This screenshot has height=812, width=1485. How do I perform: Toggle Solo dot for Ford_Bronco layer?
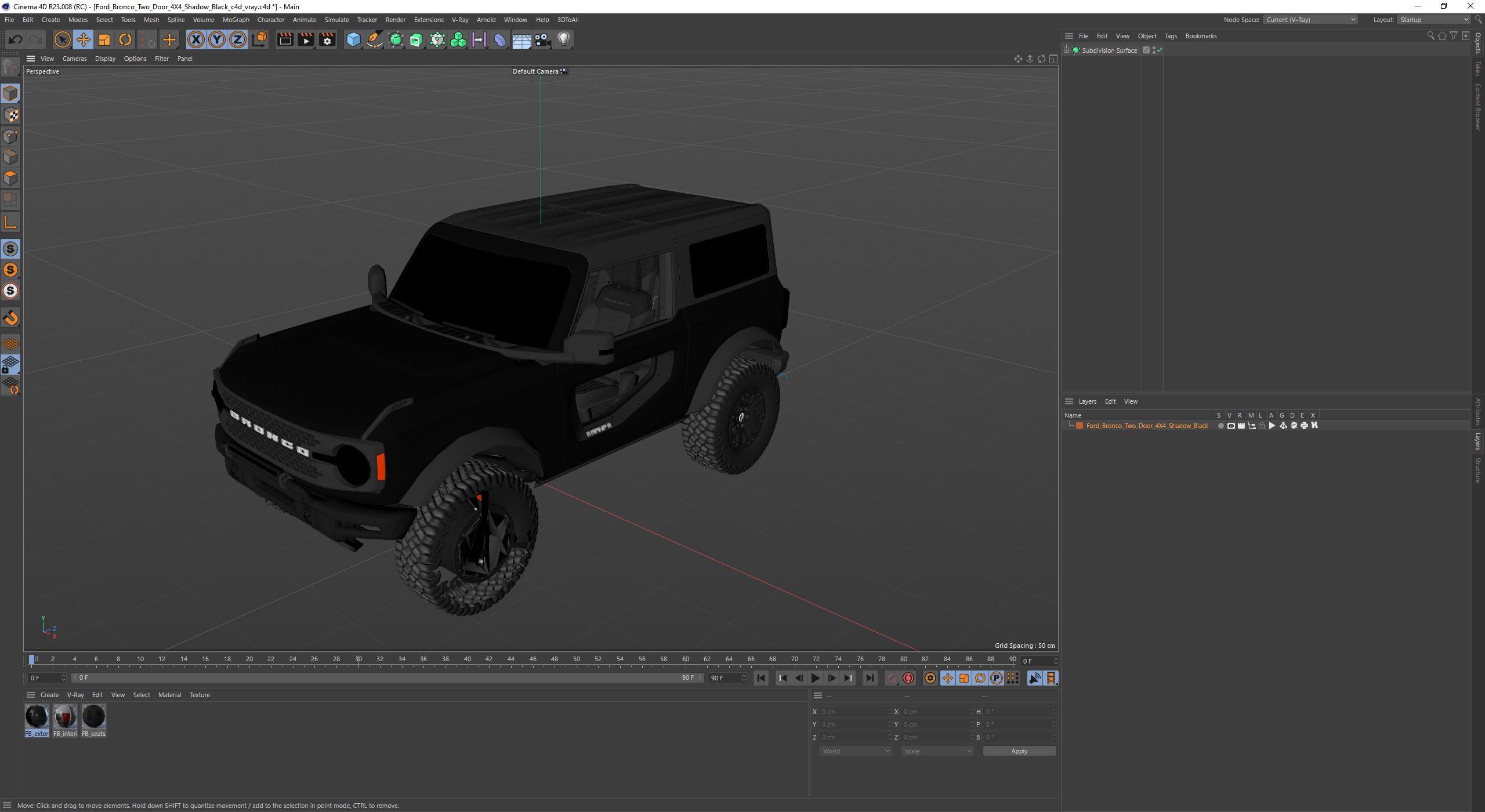[x=1220, y=426]
